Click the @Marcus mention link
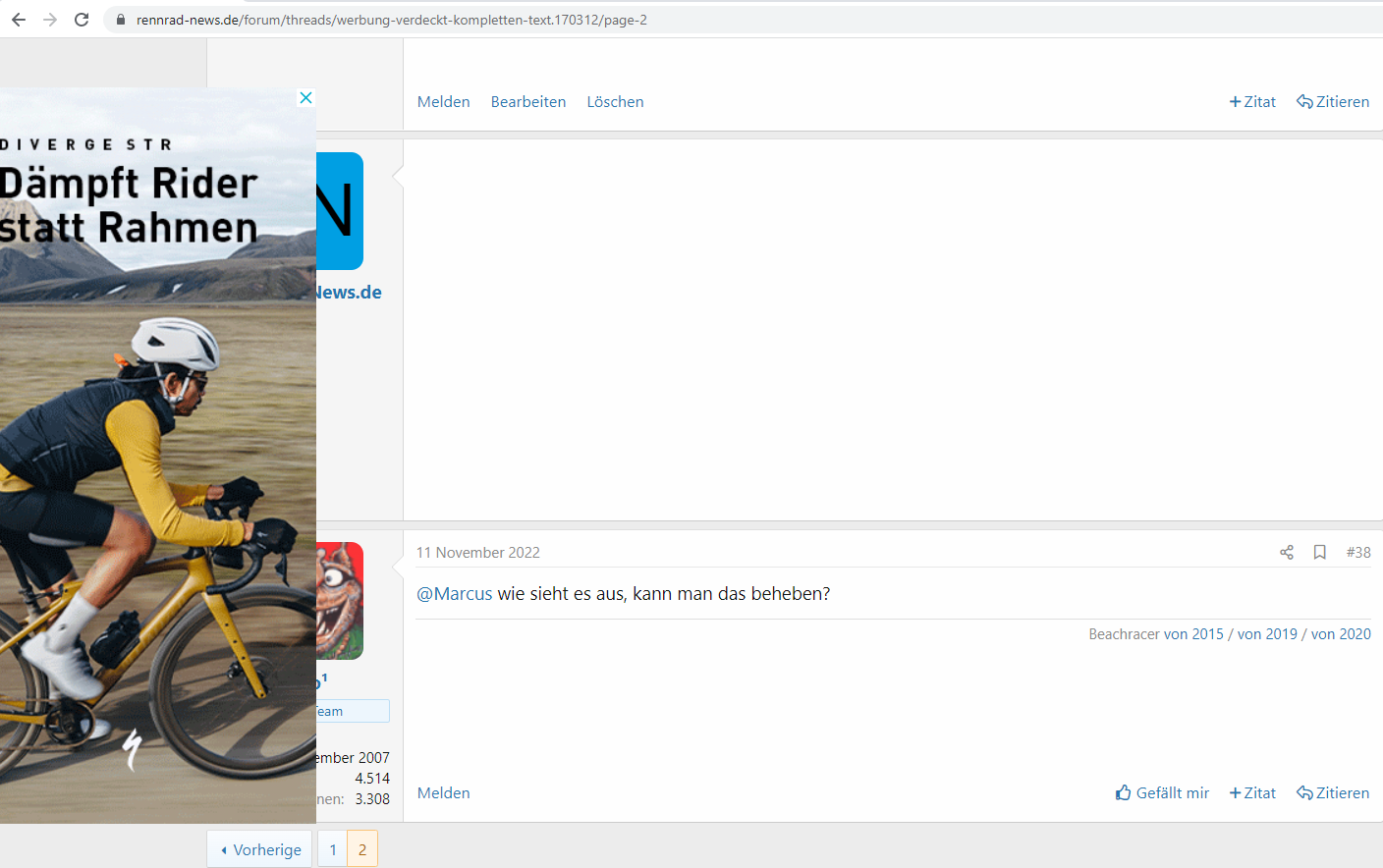Screen dimensions: 1383x868 click(455, 594)
